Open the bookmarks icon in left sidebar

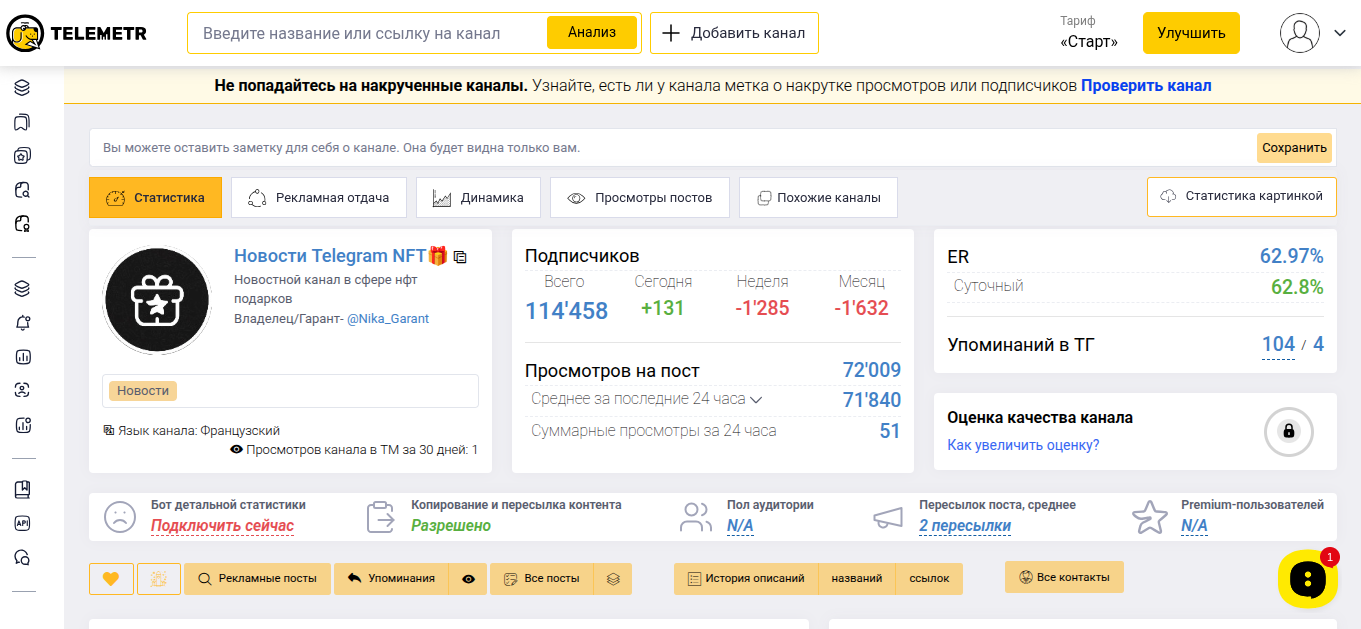coord(22,122)
